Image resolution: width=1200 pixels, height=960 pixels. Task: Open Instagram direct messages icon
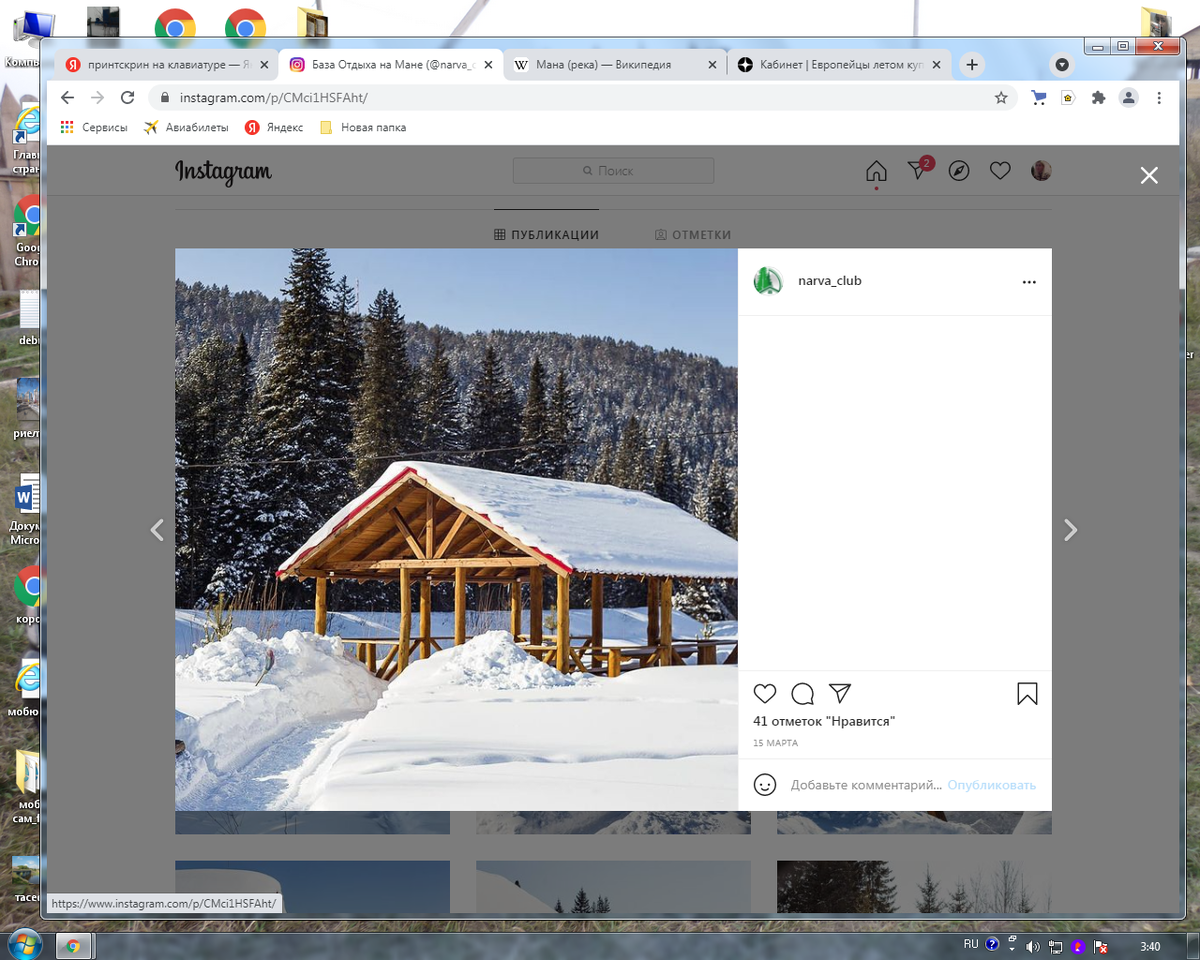click(917, 171)
